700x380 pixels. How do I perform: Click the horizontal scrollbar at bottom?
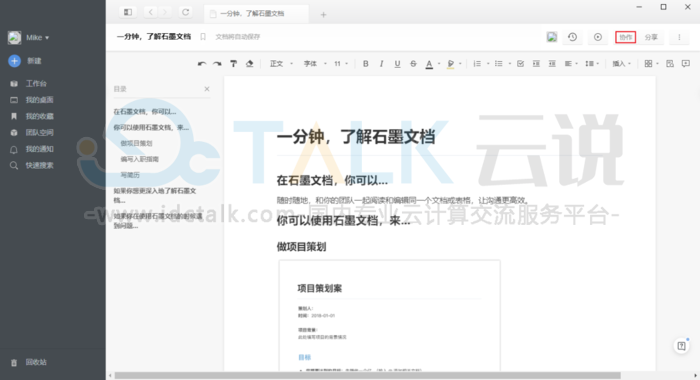[367, 376]
